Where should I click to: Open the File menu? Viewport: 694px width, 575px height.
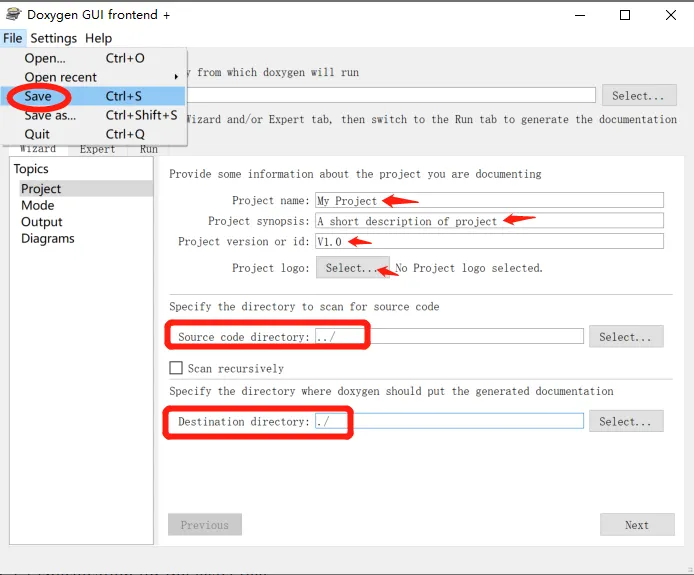(x=12, y=38)
